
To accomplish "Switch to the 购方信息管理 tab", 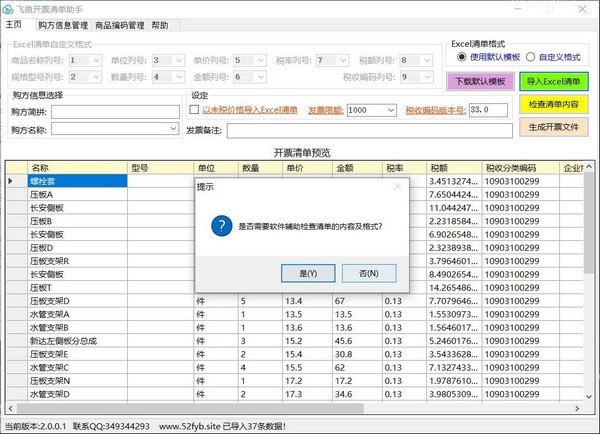I will (x=62, y=25).
